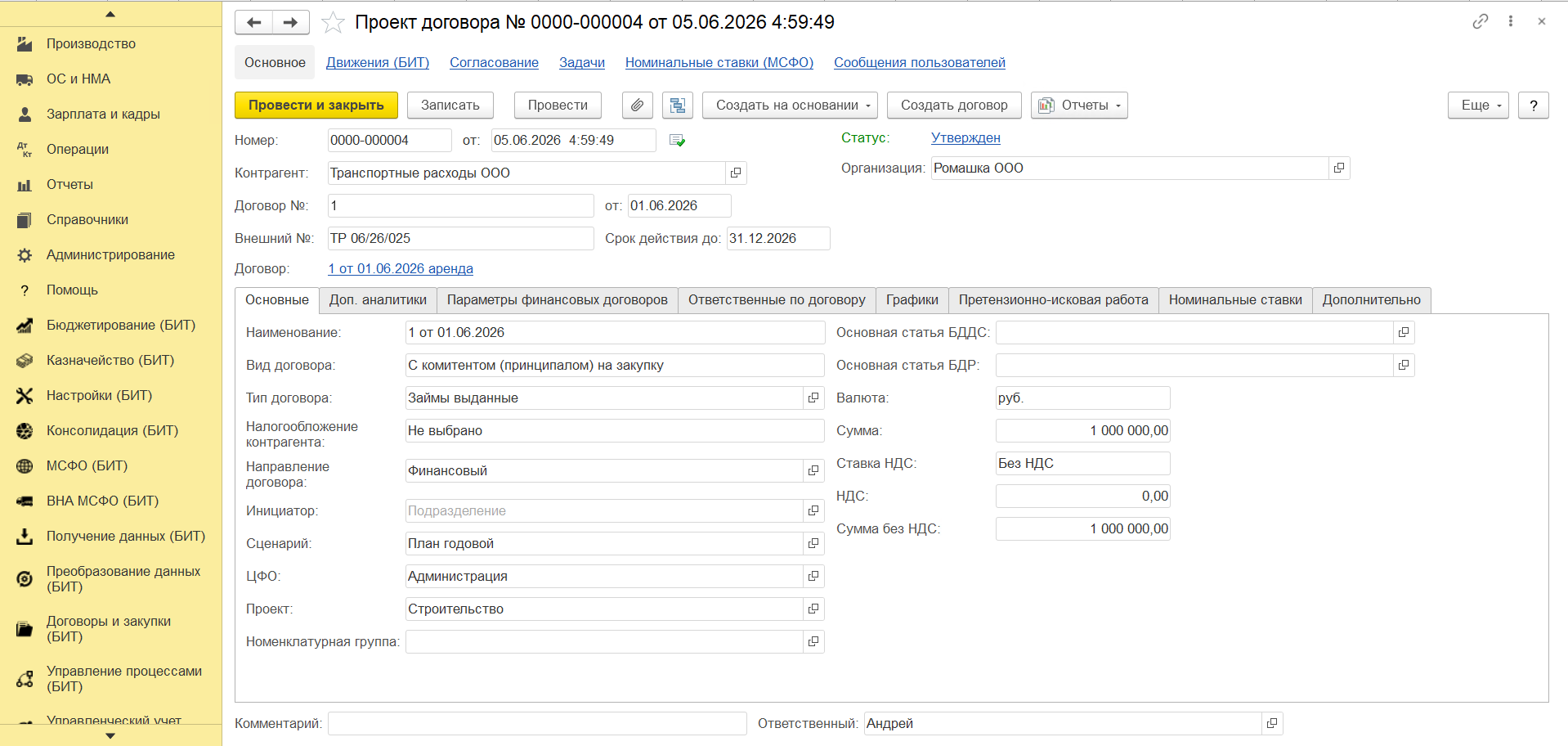Open the Настройки (БИТ) tools icon
This screenshot has width=1568, height=746.
point(25,396)
